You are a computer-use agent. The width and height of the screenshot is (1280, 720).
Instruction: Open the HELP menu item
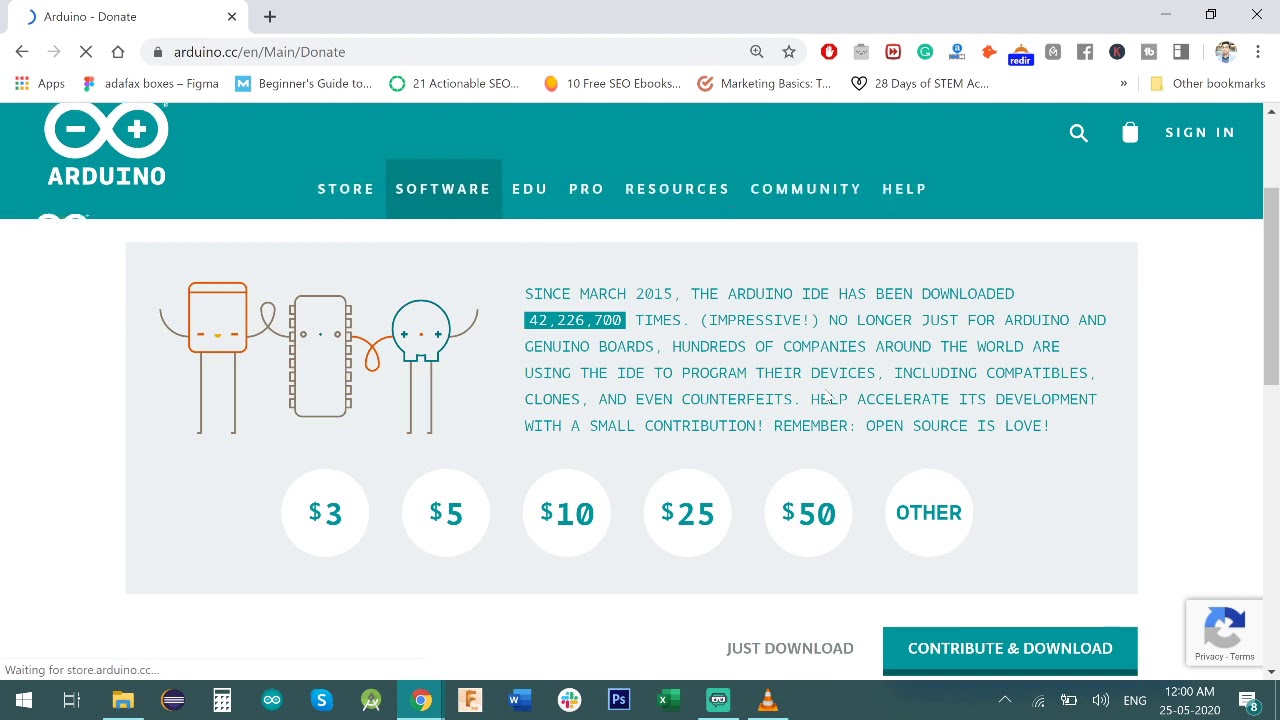coord(904,189)
